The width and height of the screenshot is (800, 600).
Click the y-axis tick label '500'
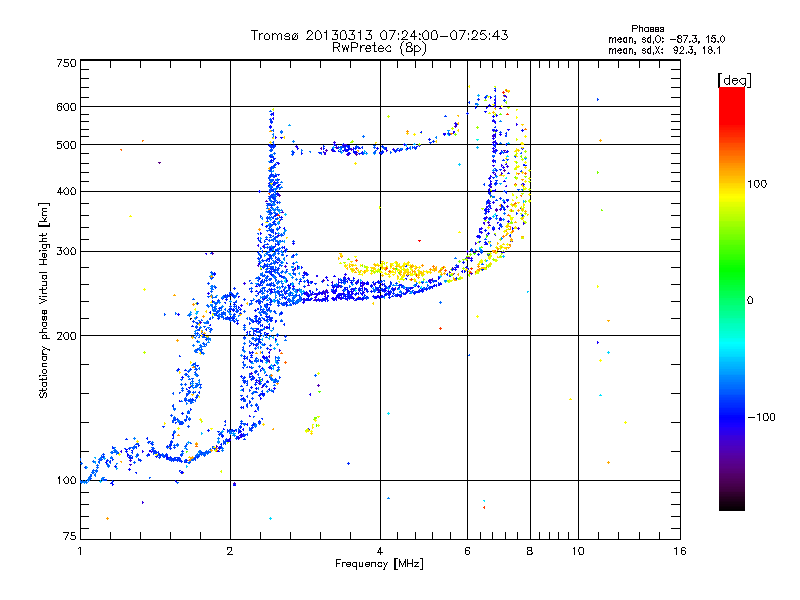[66, 145]
